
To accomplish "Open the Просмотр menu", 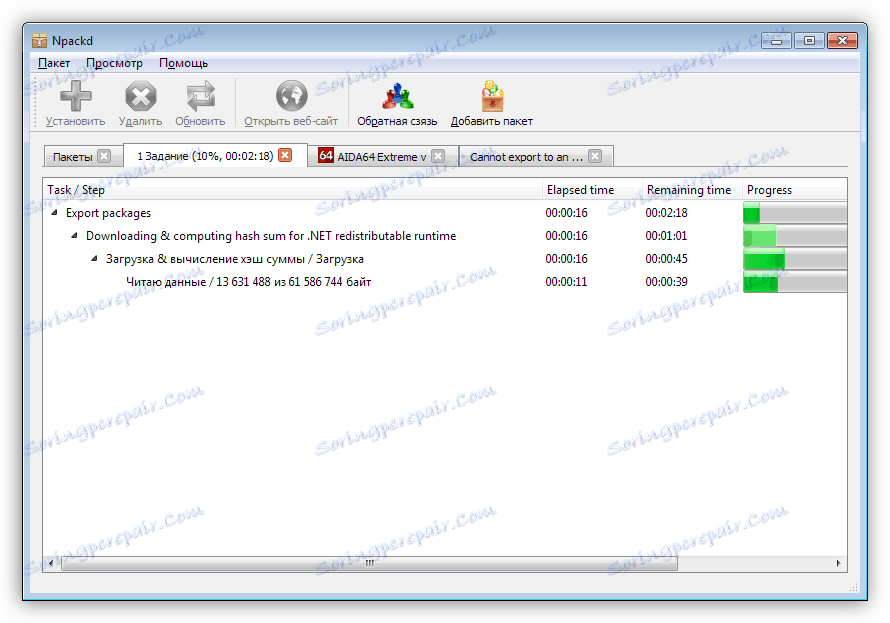I will [x=115, y=63].
